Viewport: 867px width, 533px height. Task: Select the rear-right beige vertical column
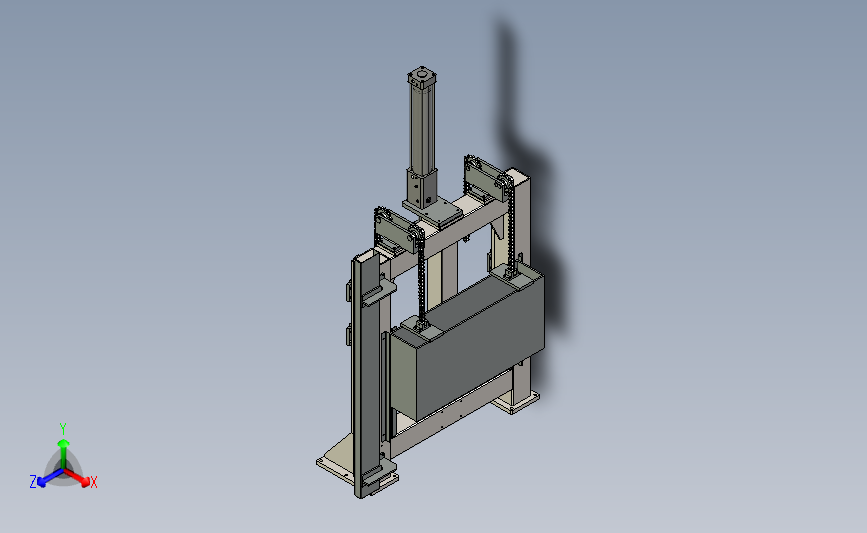coord(523,221)
